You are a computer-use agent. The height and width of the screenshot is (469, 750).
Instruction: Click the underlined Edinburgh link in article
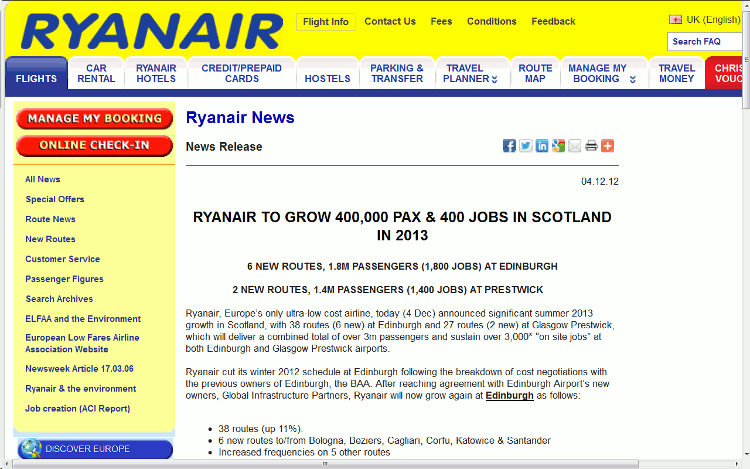tap(509, 396)
